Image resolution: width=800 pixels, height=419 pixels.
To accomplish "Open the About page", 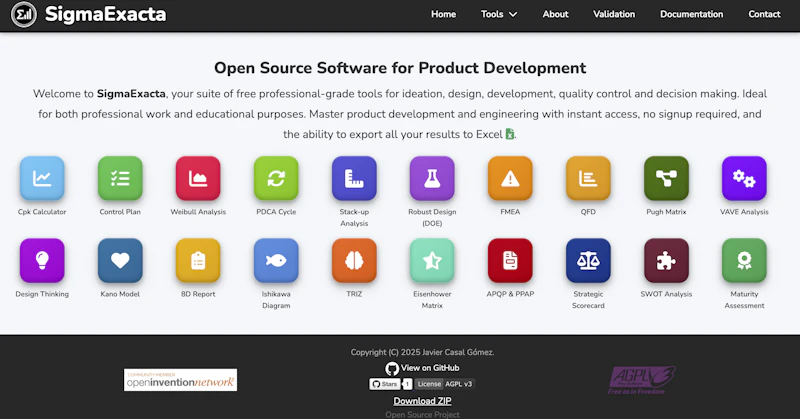I will (555, 14).
